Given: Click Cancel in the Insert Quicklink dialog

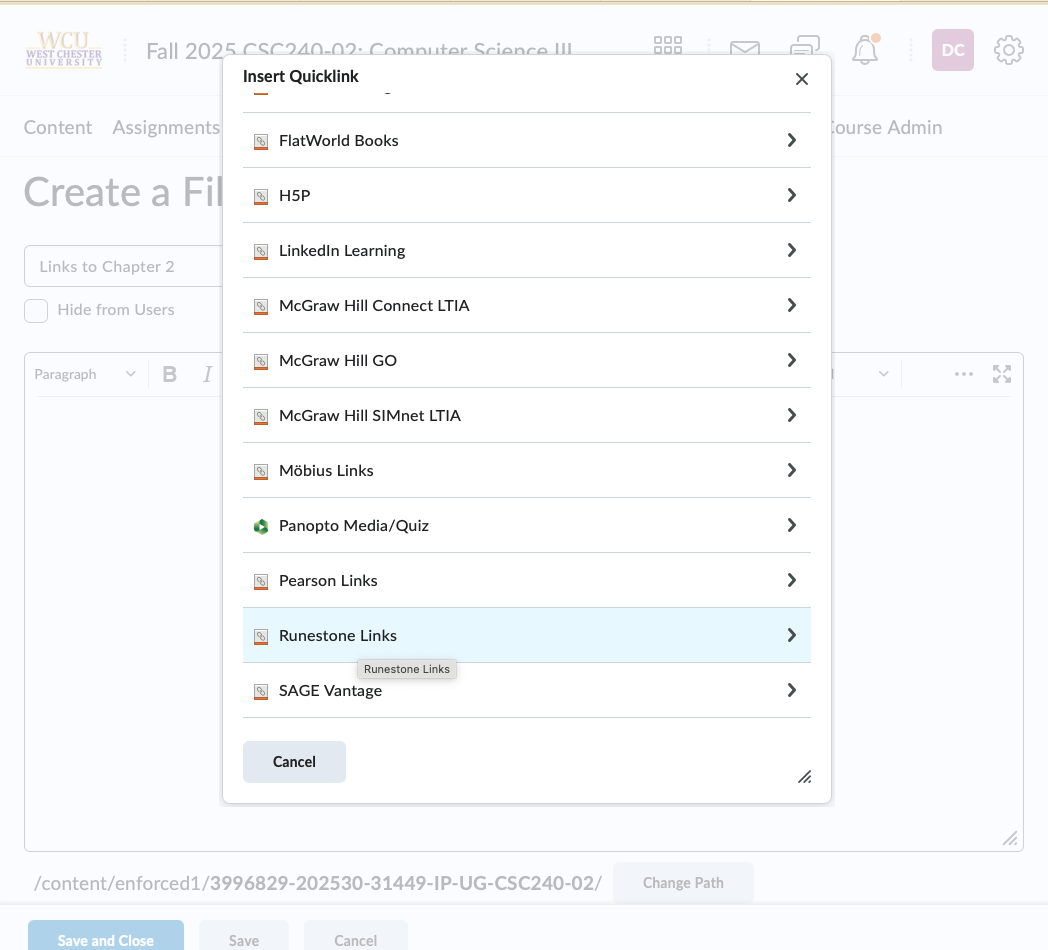Looking at the screenshot, I should [294, 762].
